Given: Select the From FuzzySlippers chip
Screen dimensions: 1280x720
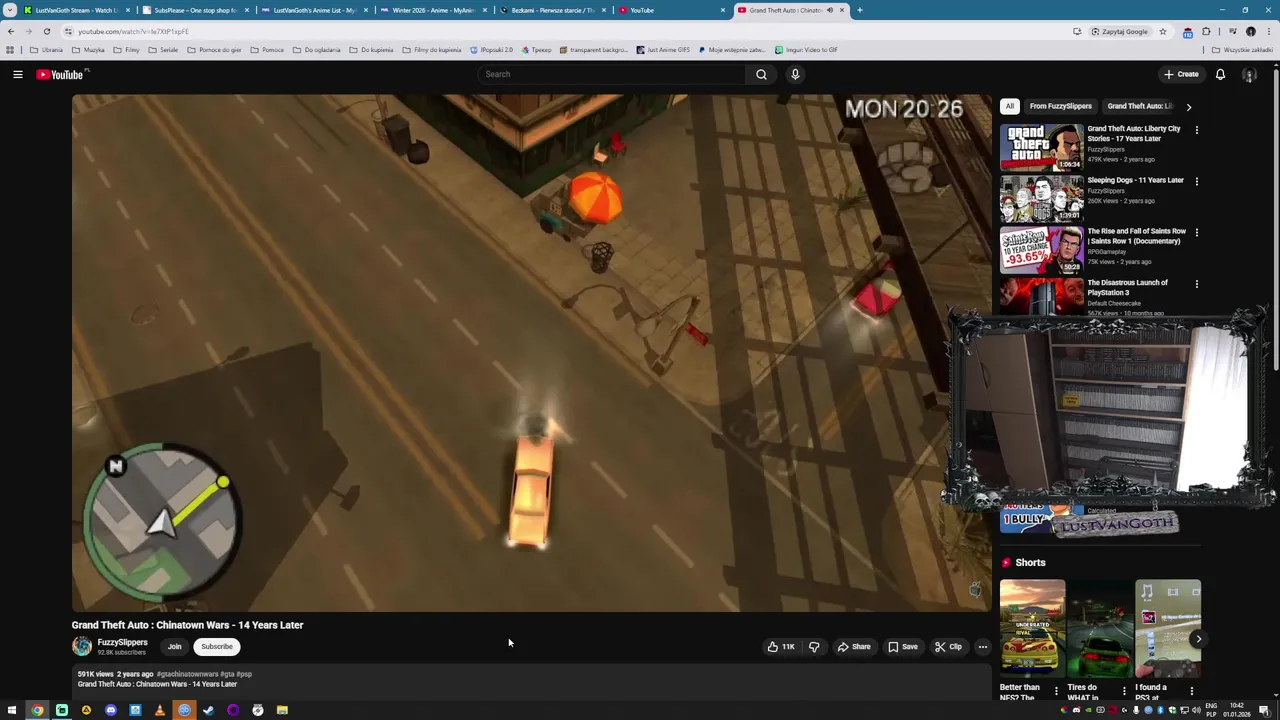Looking at the screenshot, I should point(1060,106).
